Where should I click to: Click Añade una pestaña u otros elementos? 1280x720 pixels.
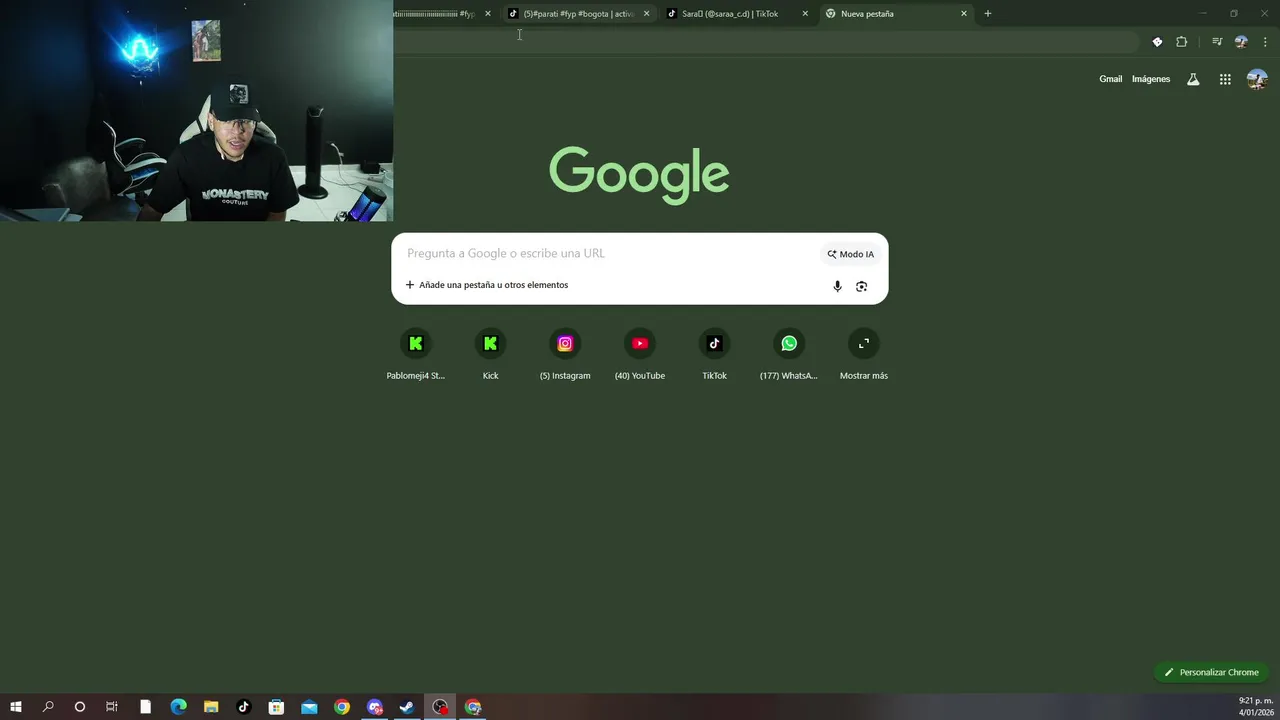(x=487, y=285)
